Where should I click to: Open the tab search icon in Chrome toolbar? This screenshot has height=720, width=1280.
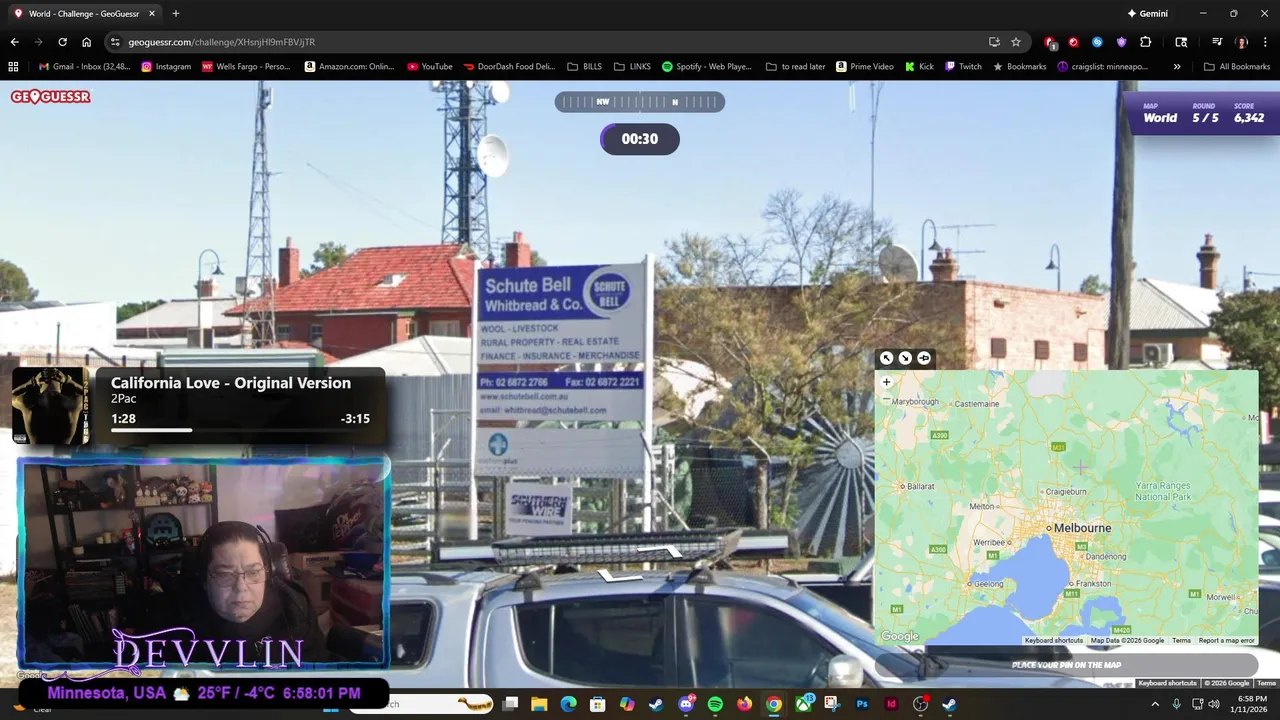[1181, 42]
